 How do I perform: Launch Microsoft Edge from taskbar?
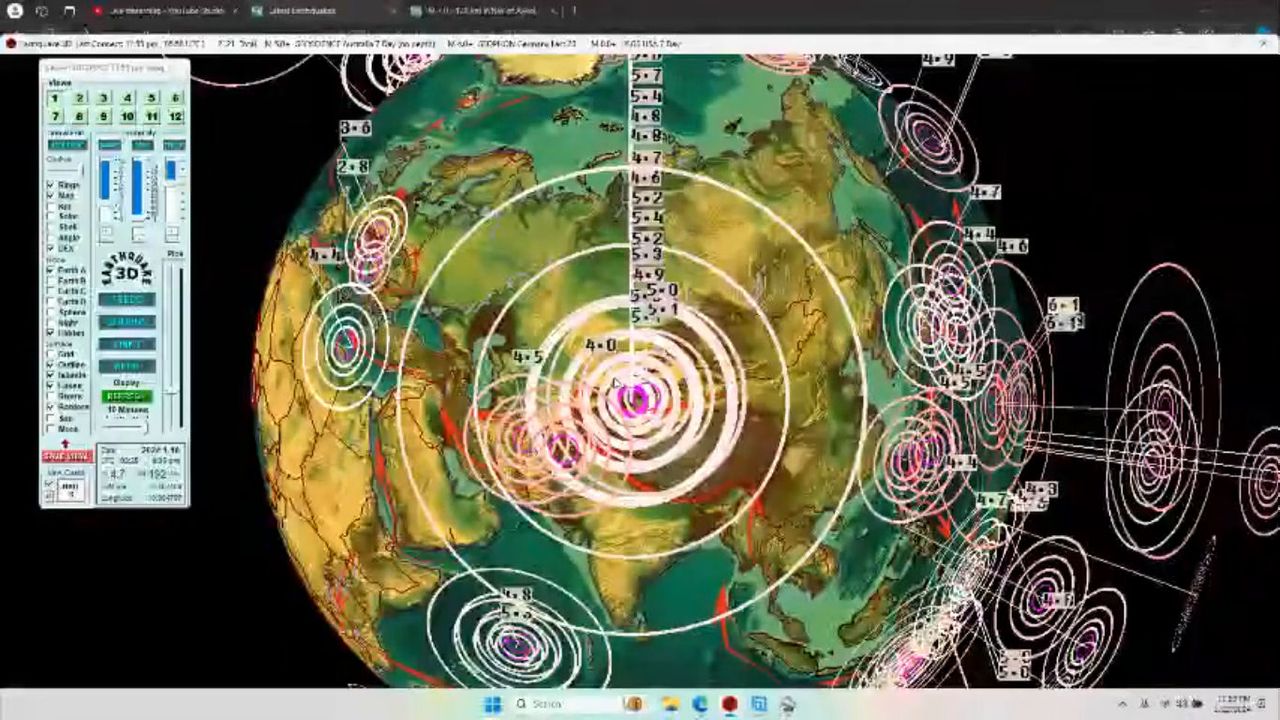[700, 705]
